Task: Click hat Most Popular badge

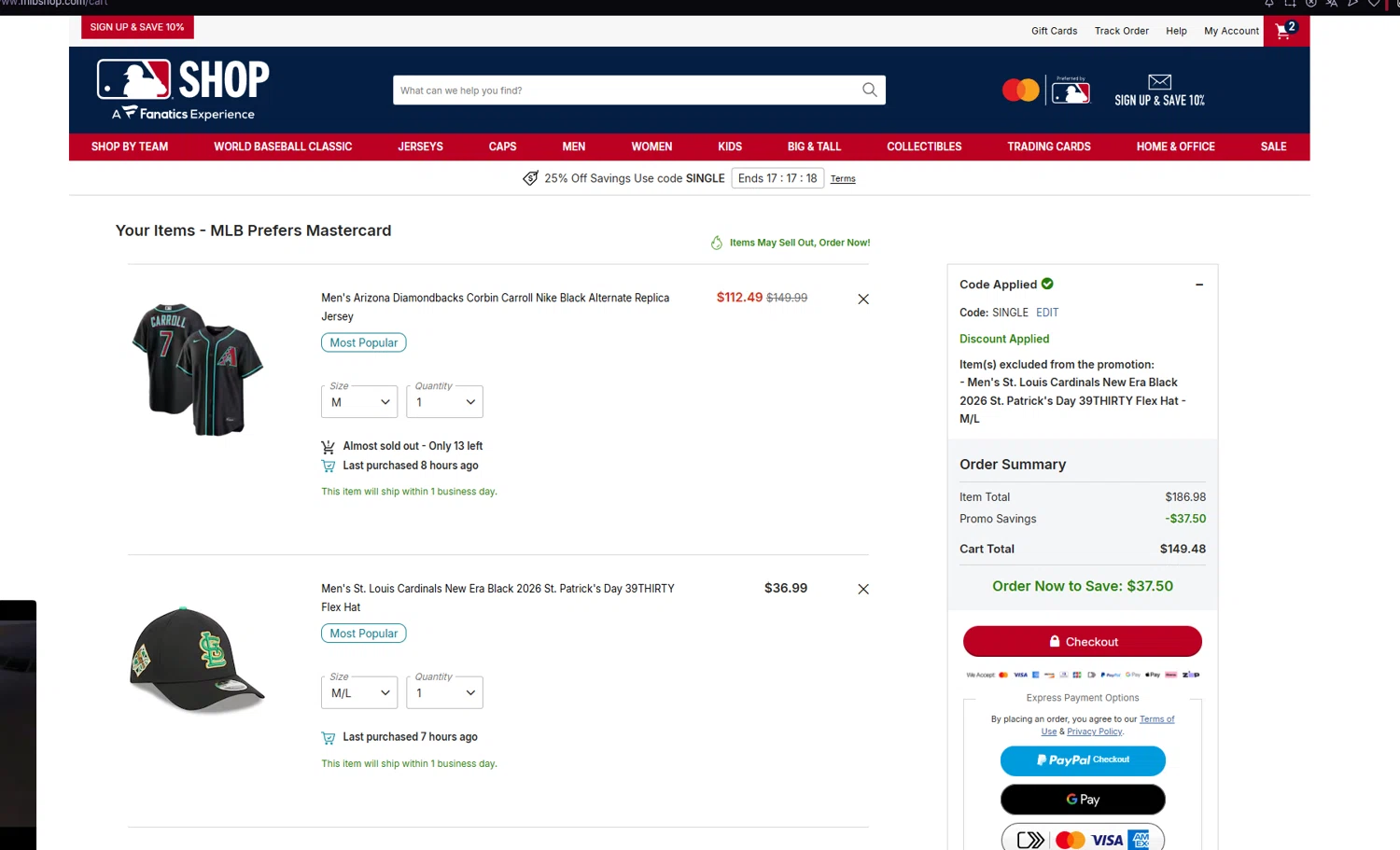Action: 364,634
